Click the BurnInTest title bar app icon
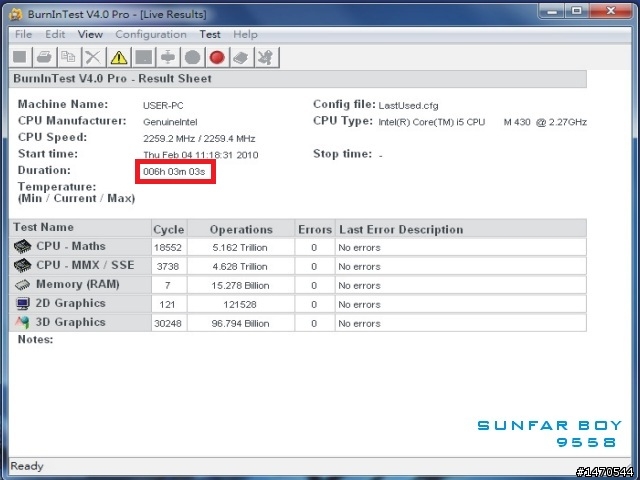The width and height of the screenshot is (640, 480). click(16, 15)
